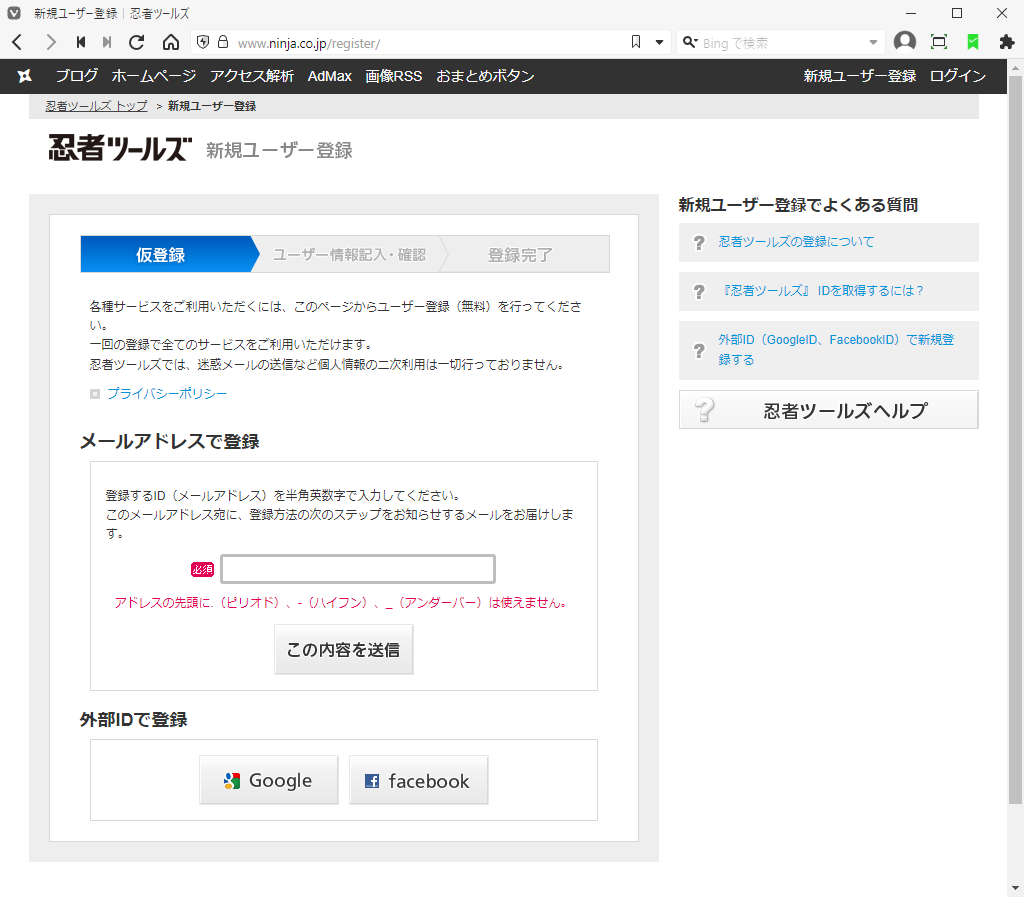
Task: Open the AdMax menu item
Action: [330, 76]
